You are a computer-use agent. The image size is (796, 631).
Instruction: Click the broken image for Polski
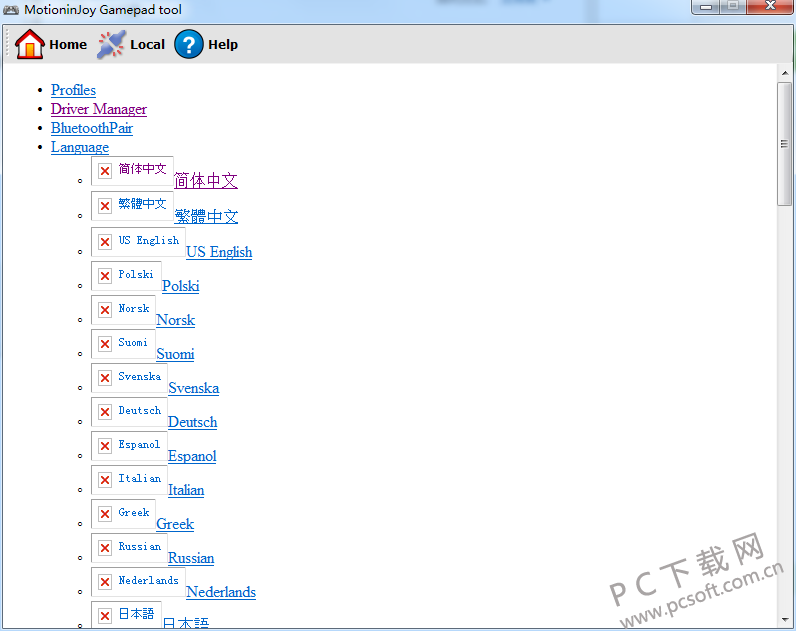click(x=126, y=276)
